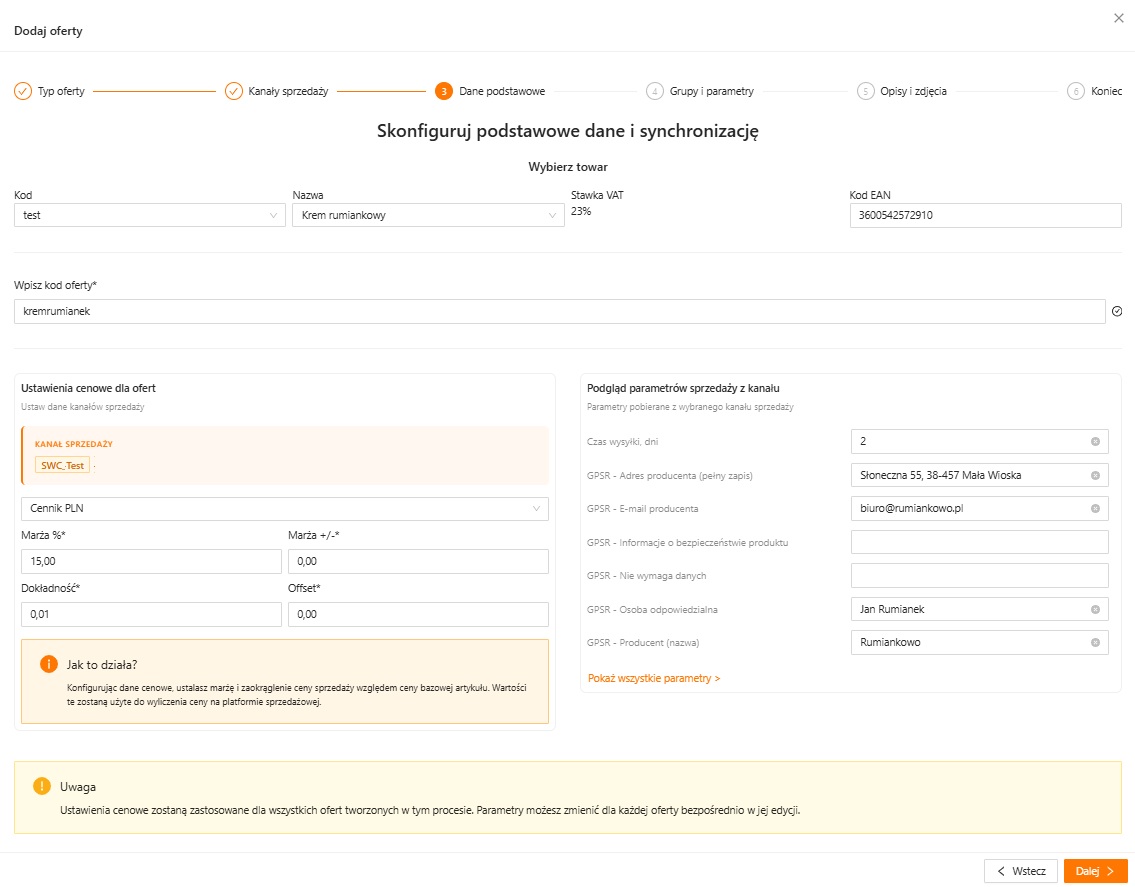Image resolution: width=1135 pixels, height=887 pixels.
Task: Clear the GPSR Producent name field
Action: pyautogui.click(x=1095, y=643)
